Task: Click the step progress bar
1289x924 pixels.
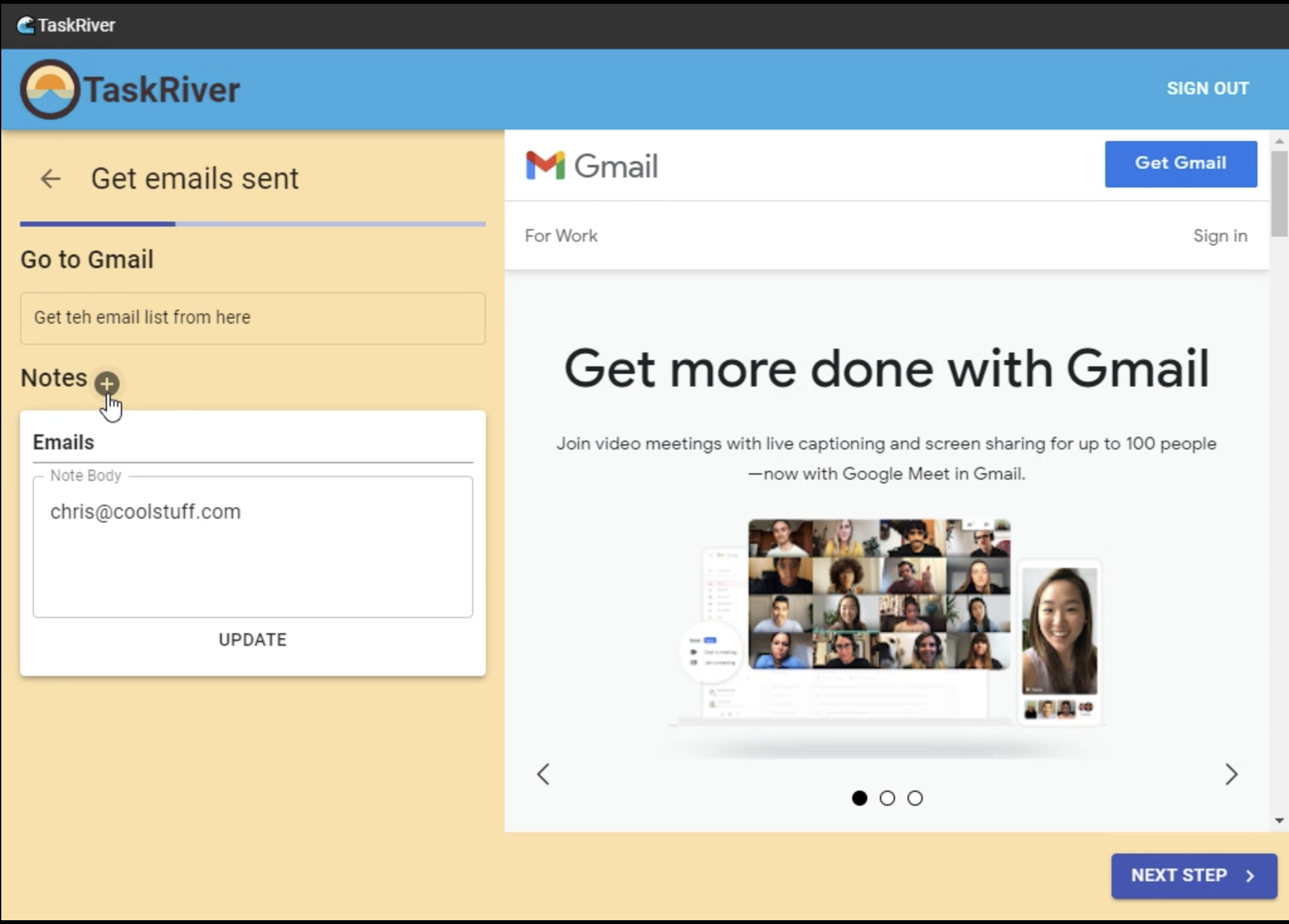Action: click(252, 223)
